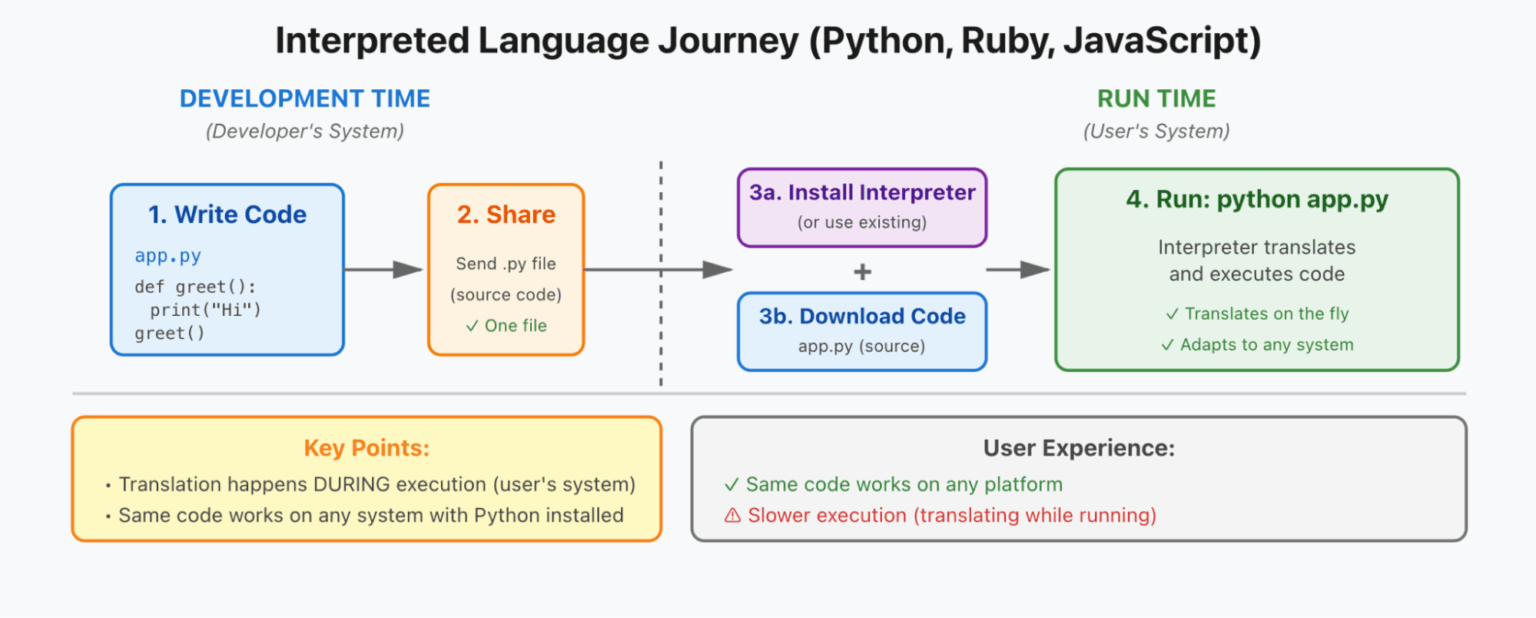The width and height of the screenshot is (1536, 618).
Task: Click the arrow crossing the dashed divider
Action: tap(660, 269)
